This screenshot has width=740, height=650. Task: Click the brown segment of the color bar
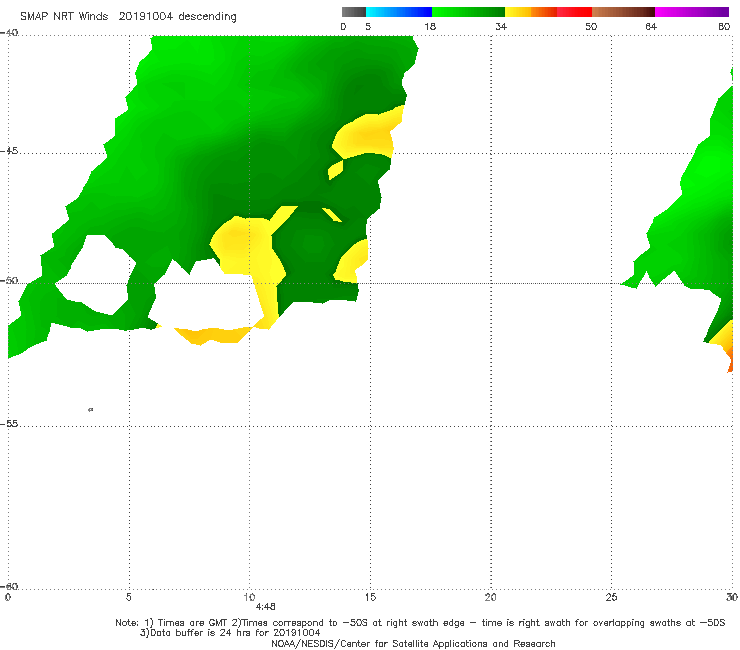coord(623,12)
